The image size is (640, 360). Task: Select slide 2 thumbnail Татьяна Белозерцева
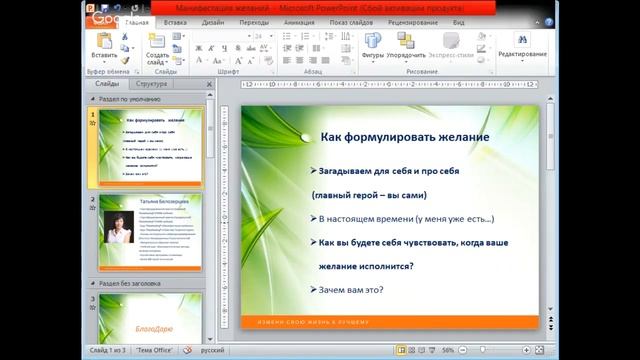tap(150, 232)
